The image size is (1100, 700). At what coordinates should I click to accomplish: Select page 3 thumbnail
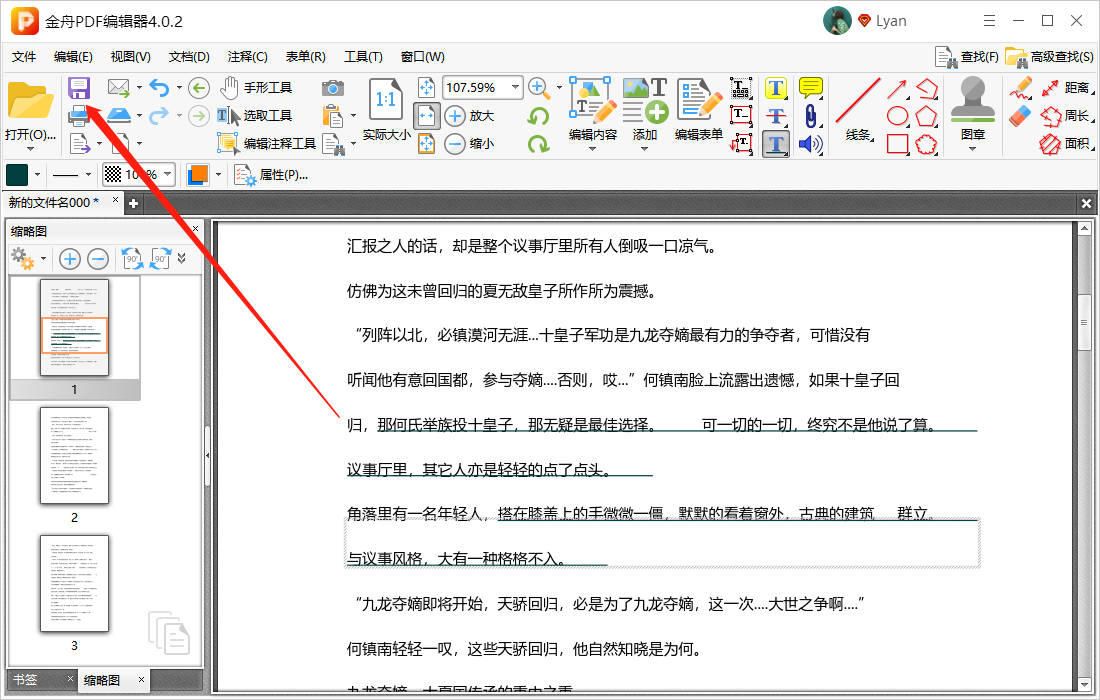pyautogui.click(x=74, y=584)
